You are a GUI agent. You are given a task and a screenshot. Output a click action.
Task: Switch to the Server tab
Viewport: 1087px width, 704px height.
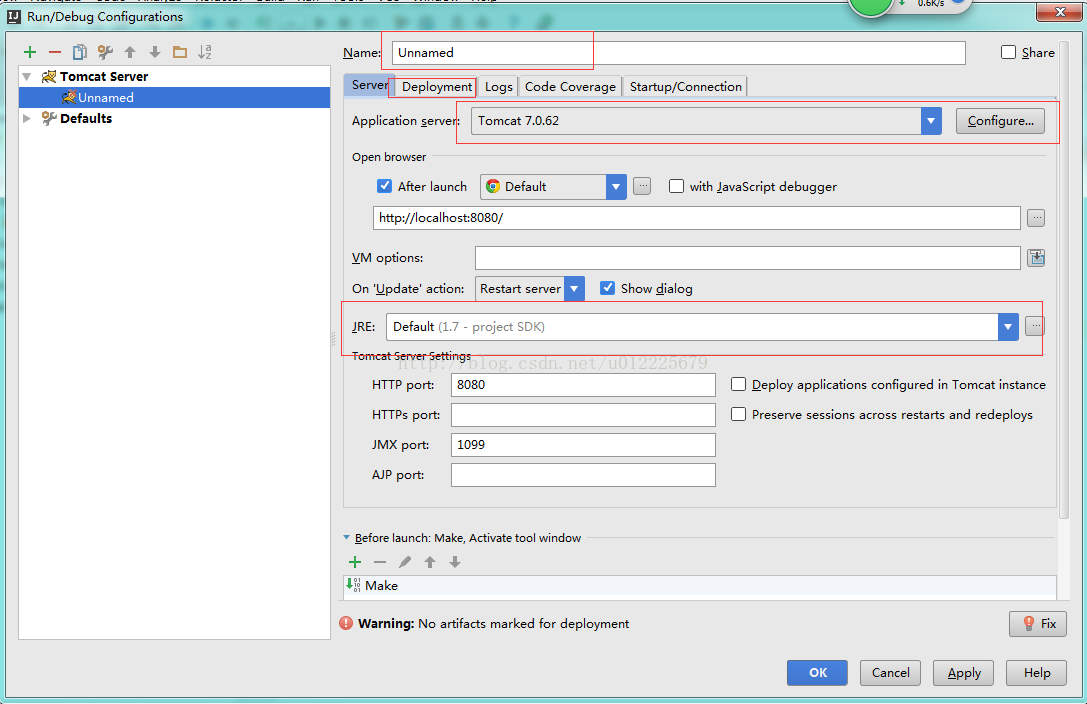coord(369,85)
